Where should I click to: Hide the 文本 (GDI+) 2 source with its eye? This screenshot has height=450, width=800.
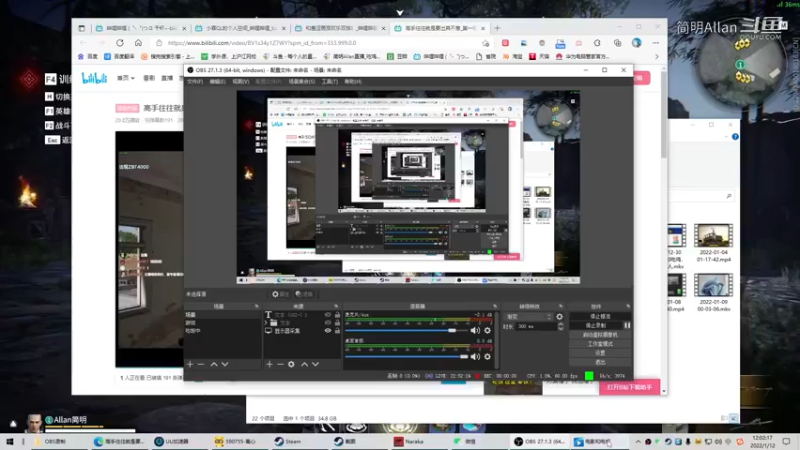pos(328,315)
